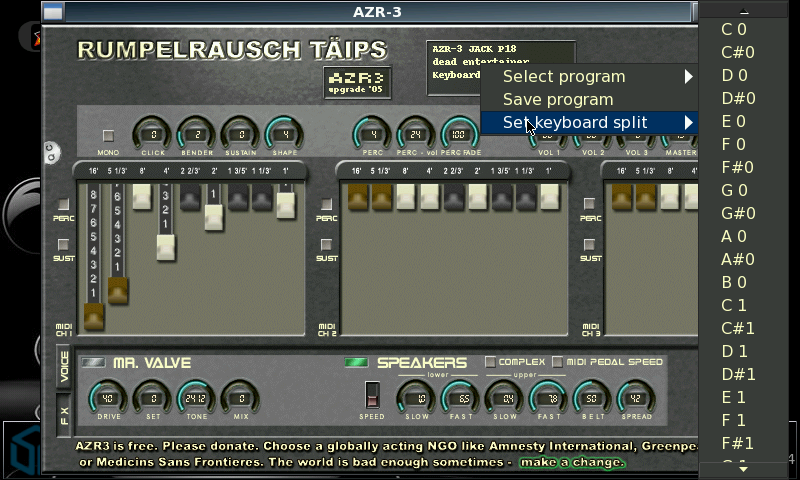Pick E 1 from the note list

[743, 397]
